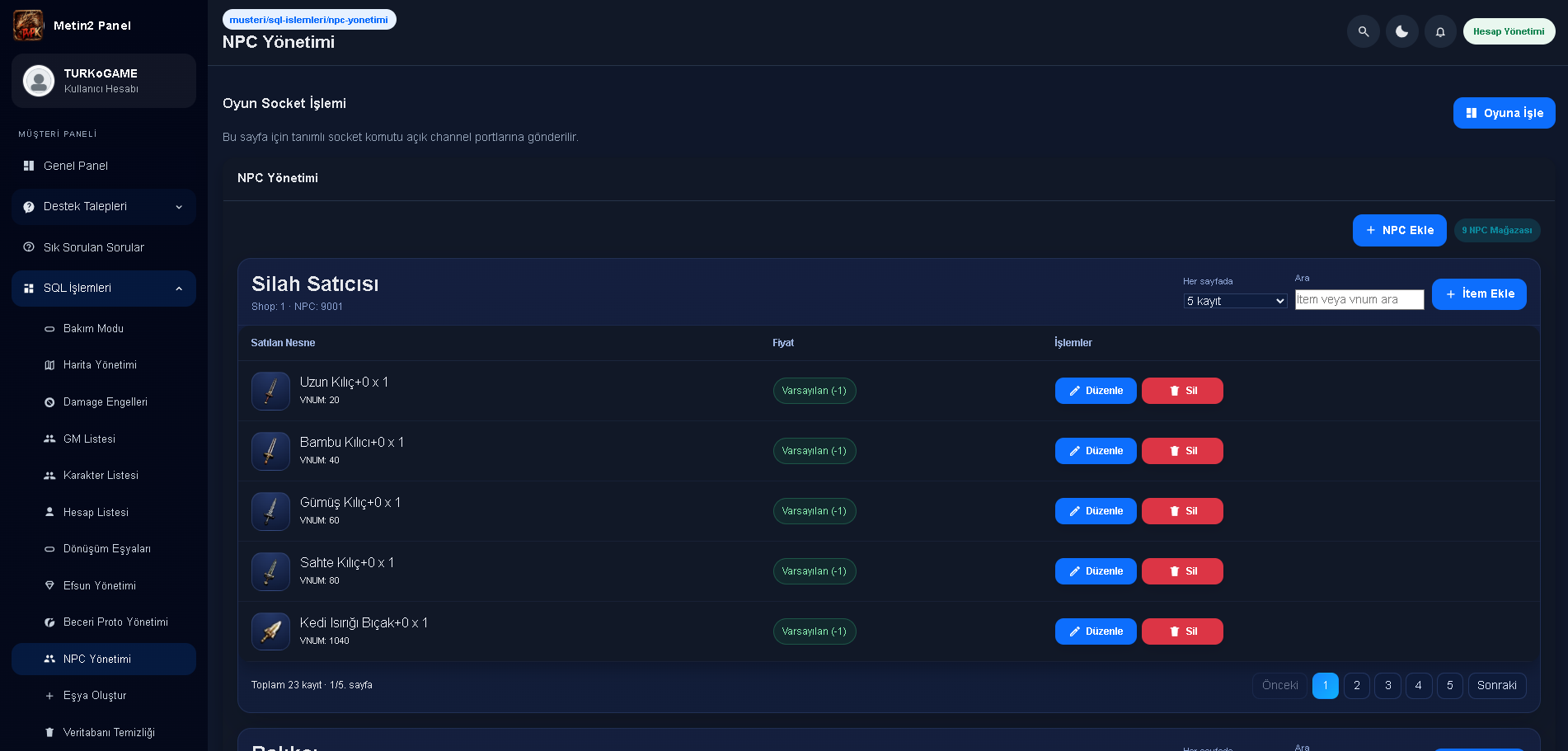The image size is (1568, 751).
Task: Click the Genel Panel dashboard icon
Action: pos(29,166)
